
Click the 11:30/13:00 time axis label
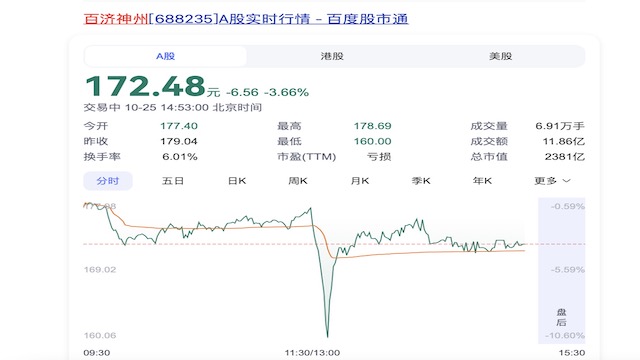(x=312, y=353)
